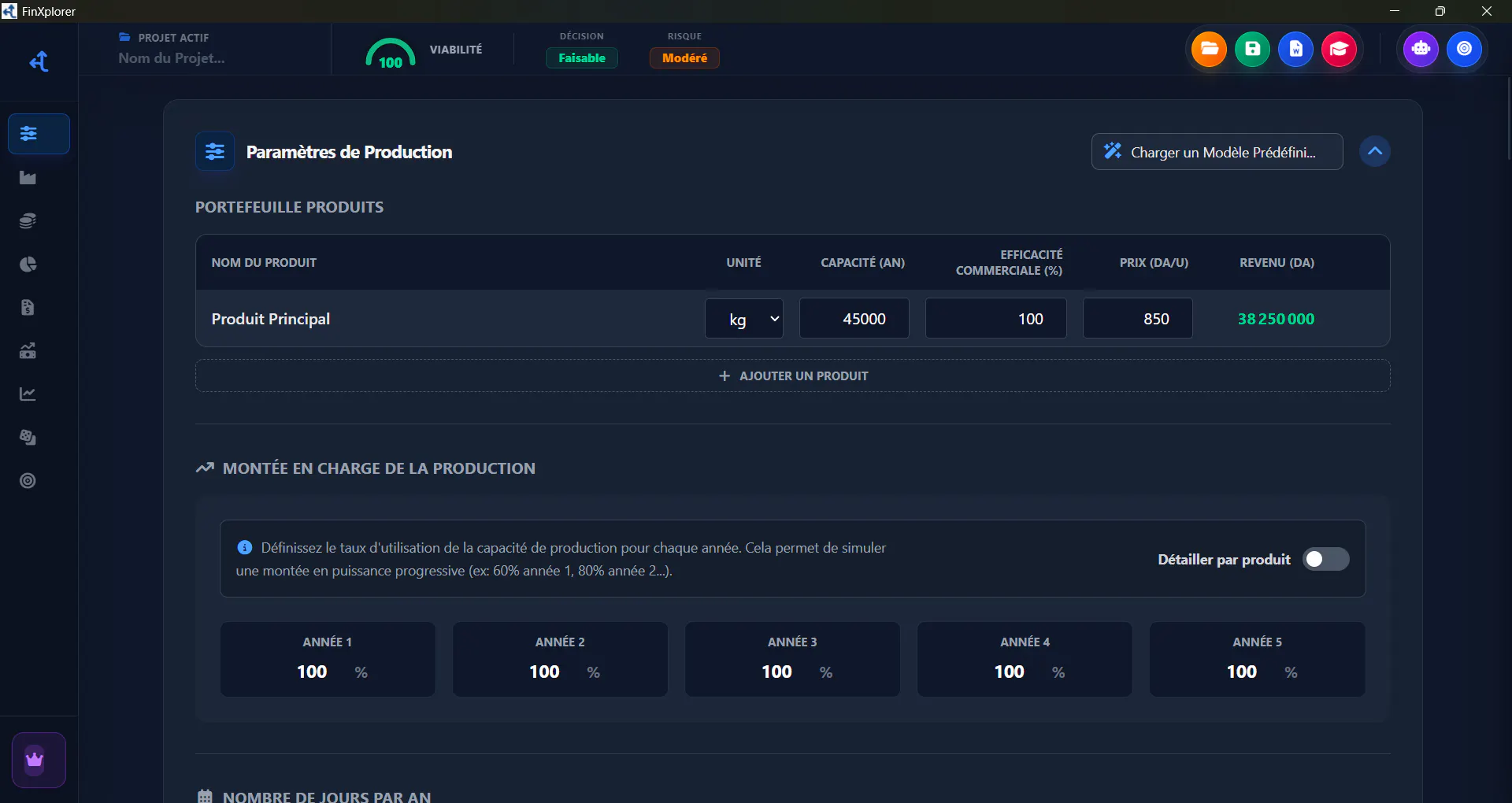Click the blue Word export button
The image size is (1512, 803).
pyautogui.click(x=1295, y=50)
